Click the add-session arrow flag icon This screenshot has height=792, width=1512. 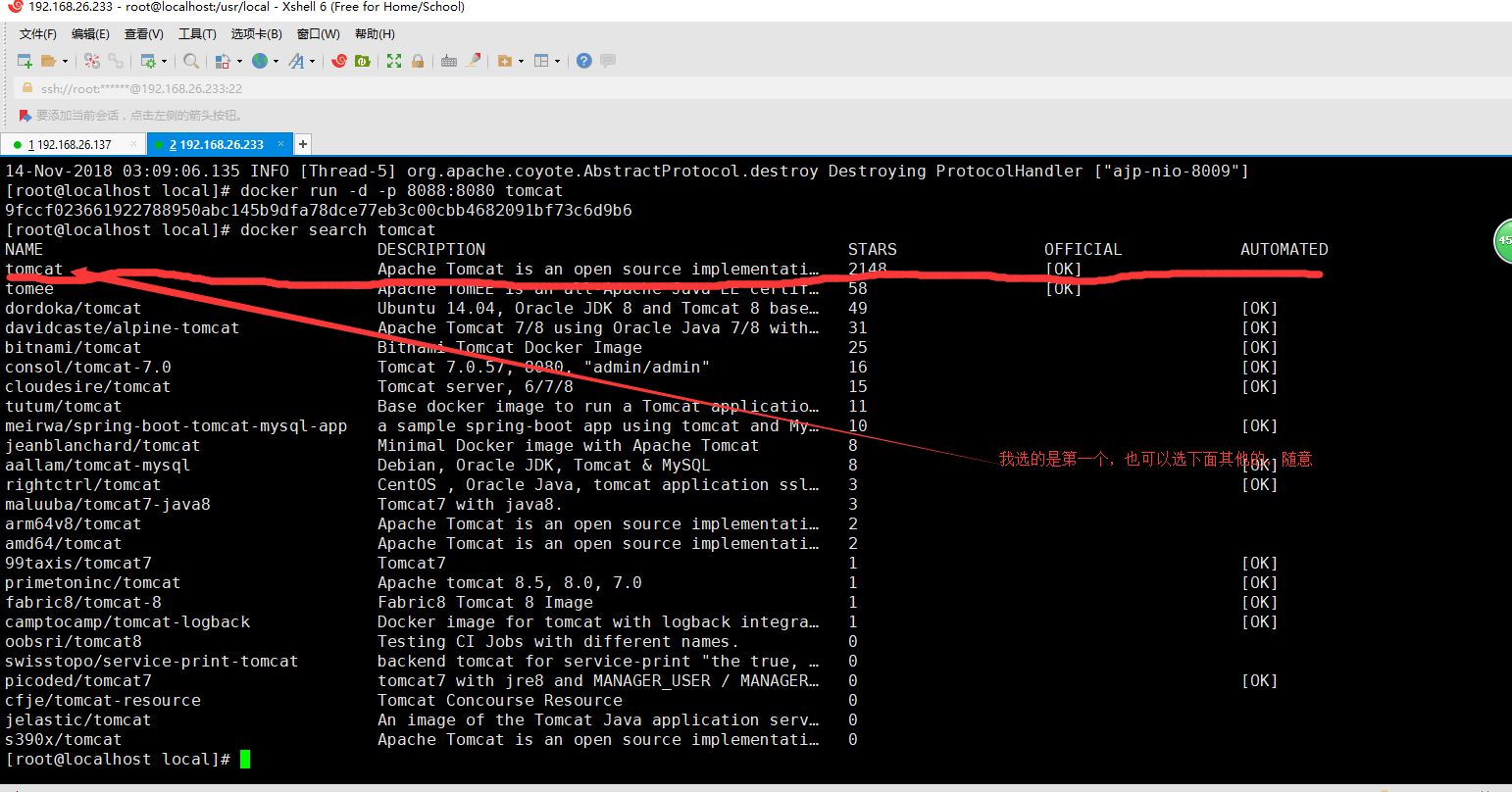(25, 116)
